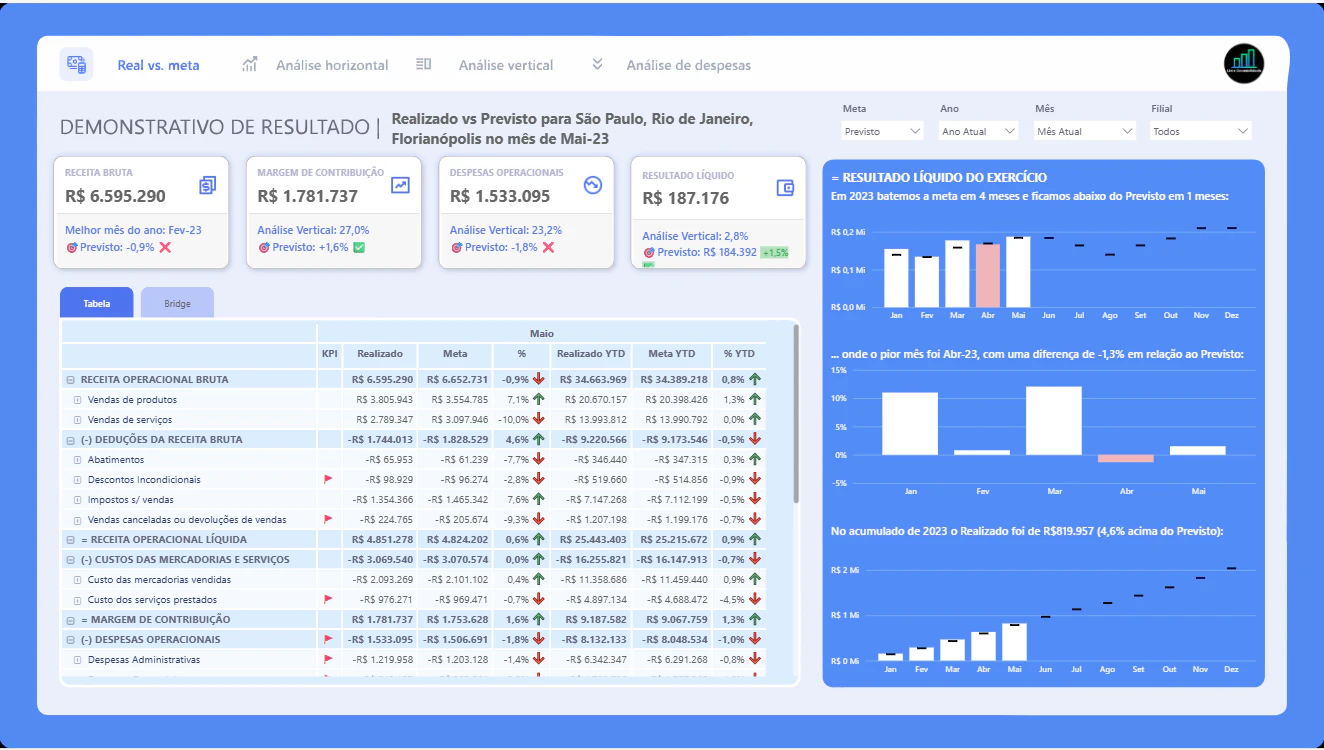Collapse the RECEITA OPERACIONAL BRUTA row
This screenshot has width=1324, height=750.
coord(70,380)
